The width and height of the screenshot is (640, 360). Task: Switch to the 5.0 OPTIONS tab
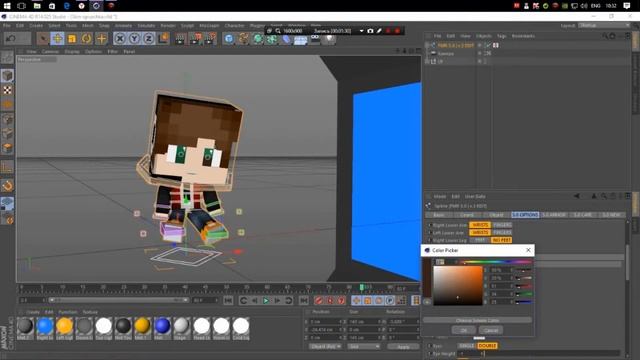click(x=525, y=215)
